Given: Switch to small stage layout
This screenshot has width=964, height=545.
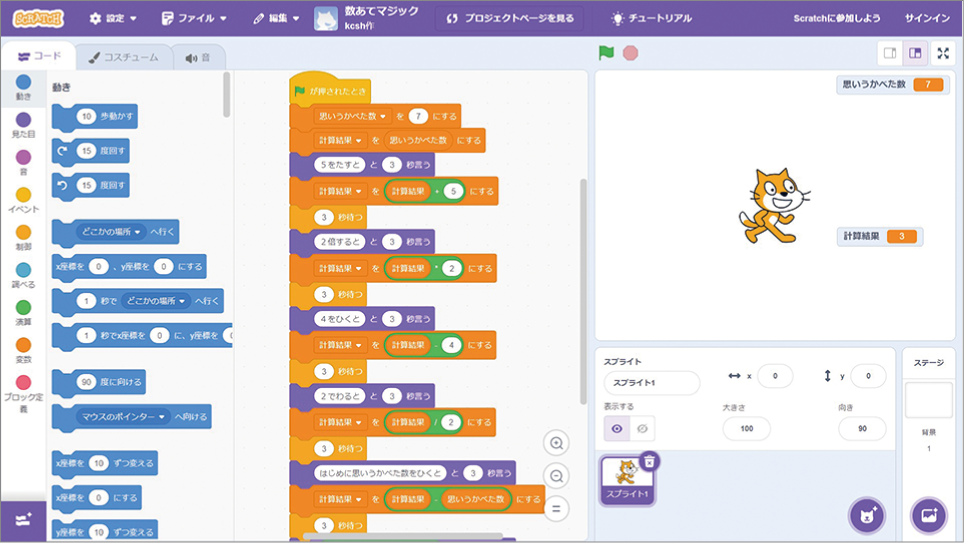Looking at the screenshot, I should point(889,53).
